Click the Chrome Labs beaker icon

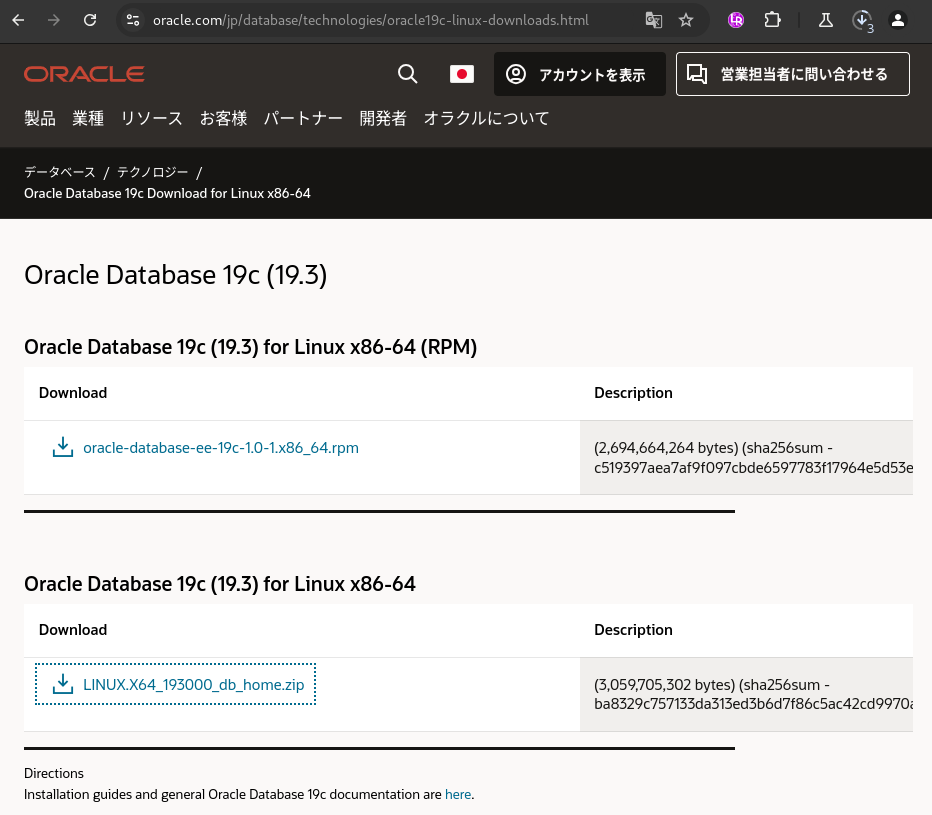click(825, 19)
